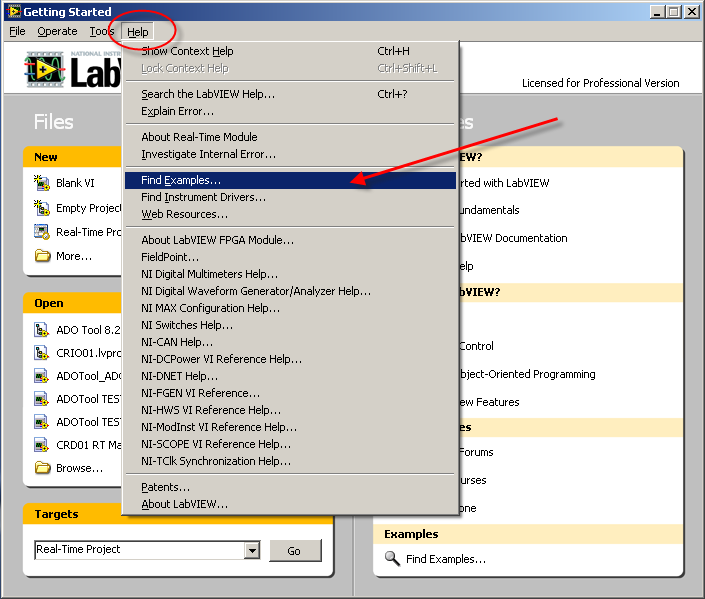This screenshot has width=705, height=599.
Task: Select NI-HWS VI Reference Help…
Action: coord(290,410)
